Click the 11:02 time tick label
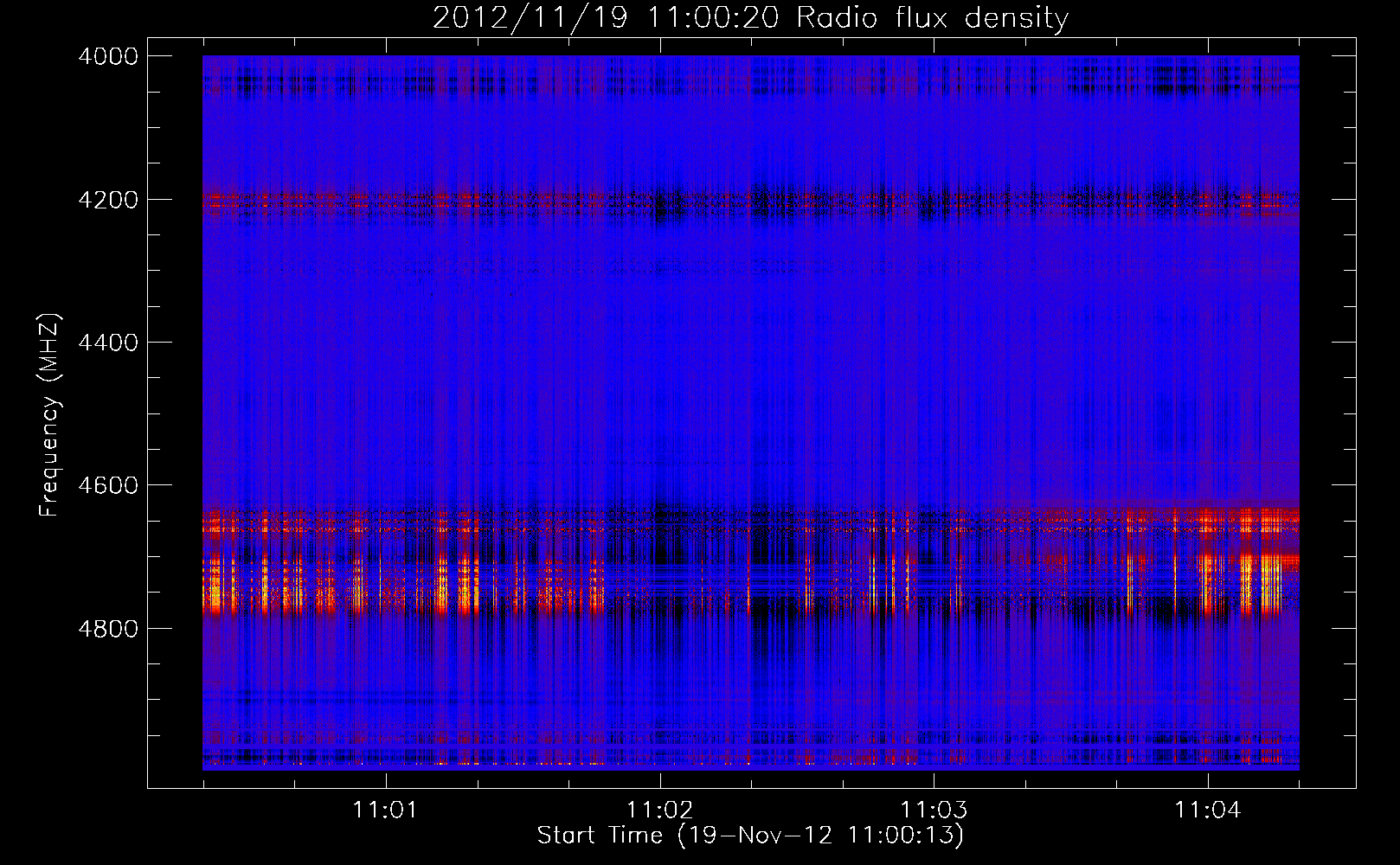1400x865 pixels. [660, 811]
